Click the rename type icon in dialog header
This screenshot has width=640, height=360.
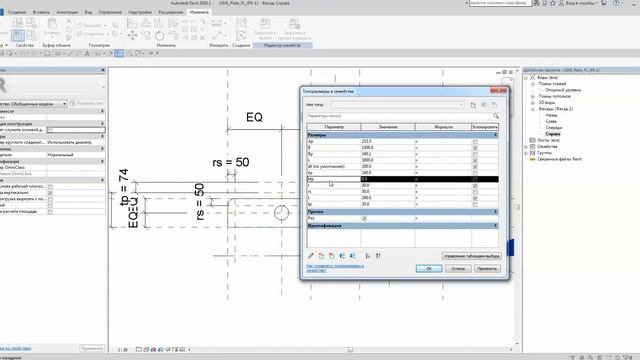tap(484, 105)
